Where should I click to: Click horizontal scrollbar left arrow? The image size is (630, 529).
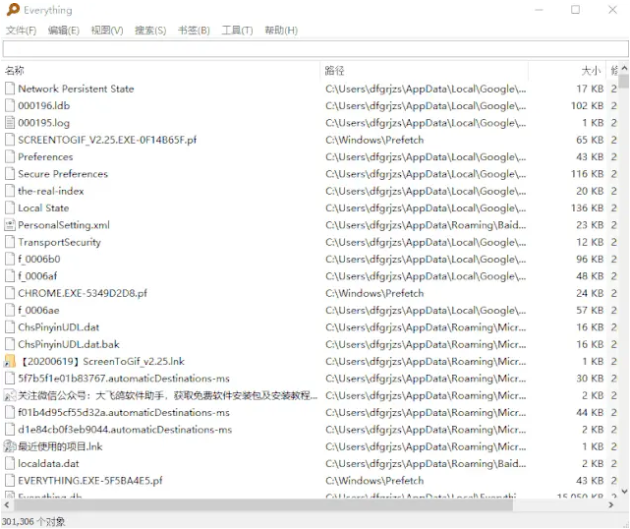(x=6, y=505)
